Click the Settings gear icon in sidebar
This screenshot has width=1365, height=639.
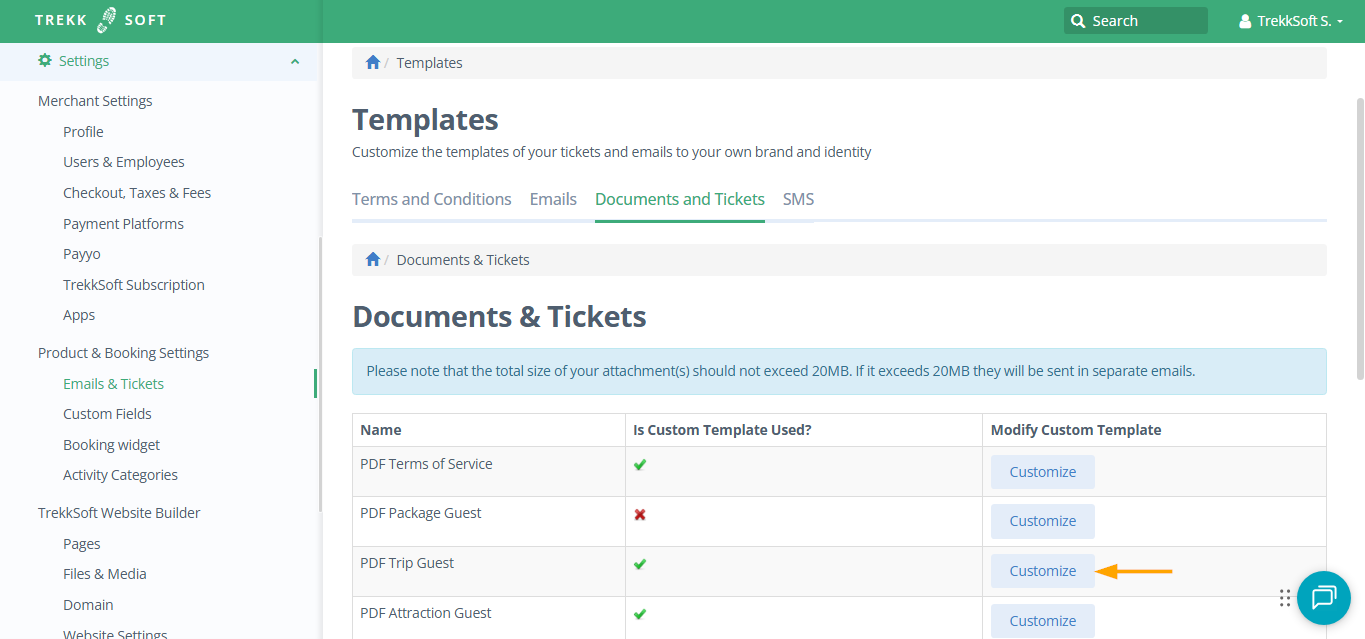(45, 61)
